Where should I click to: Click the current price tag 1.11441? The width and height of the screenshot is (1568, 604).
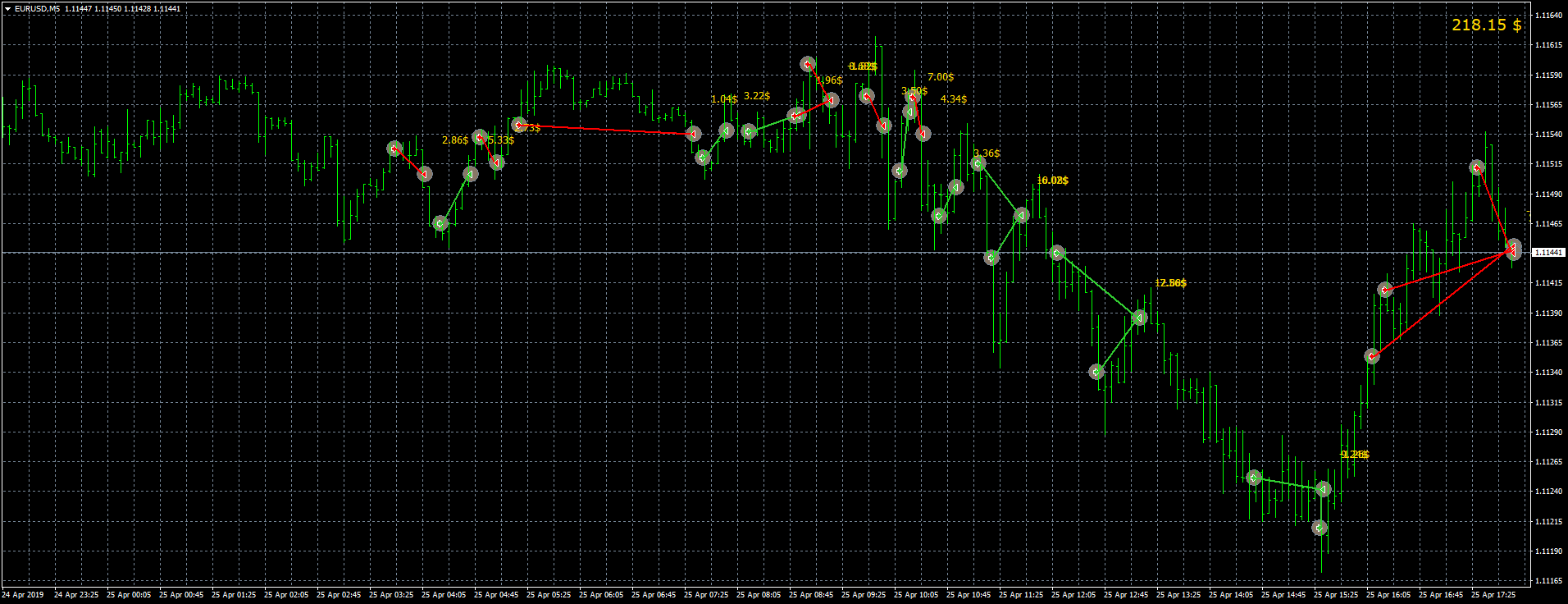point(1548,253)
